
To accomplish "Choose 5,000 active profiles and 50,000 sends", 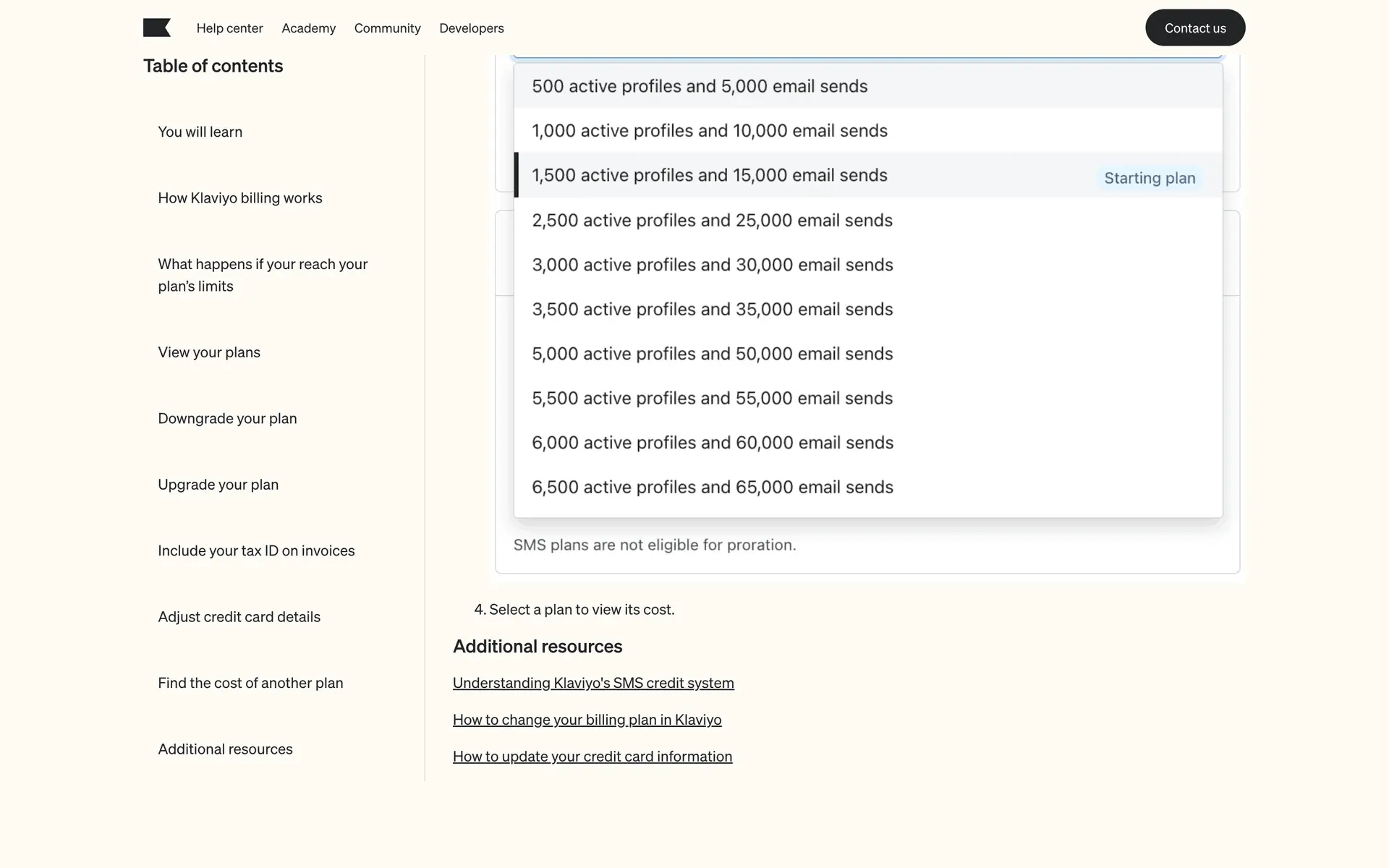I will click(712, 354).
